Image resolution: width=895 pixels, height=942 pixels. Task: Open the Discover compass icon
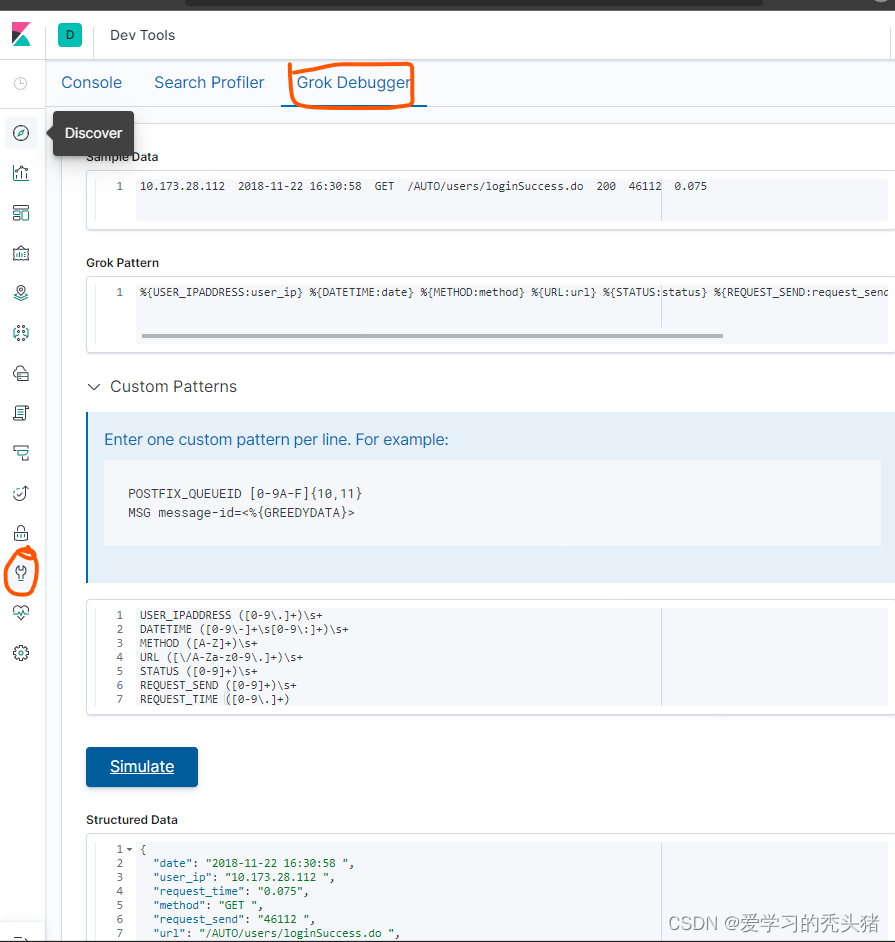21,133
